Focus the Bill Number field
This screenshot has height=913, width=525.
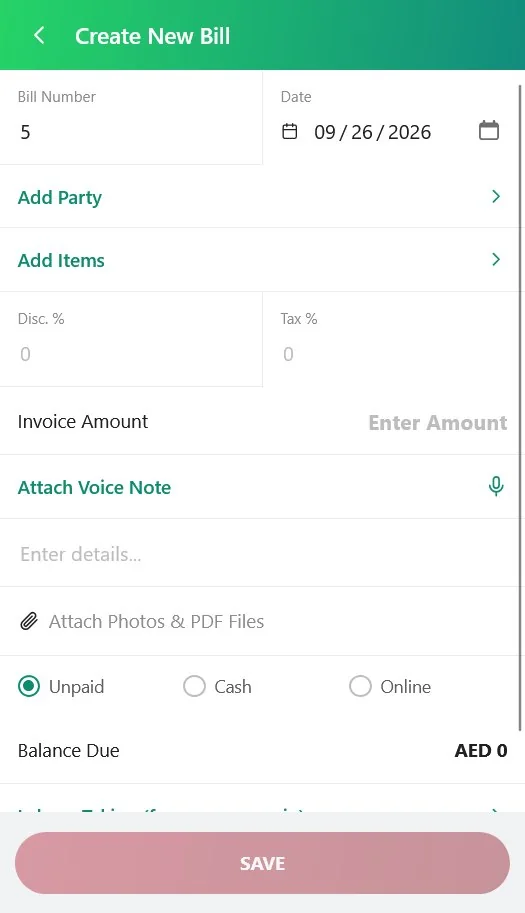pos(131,132)
